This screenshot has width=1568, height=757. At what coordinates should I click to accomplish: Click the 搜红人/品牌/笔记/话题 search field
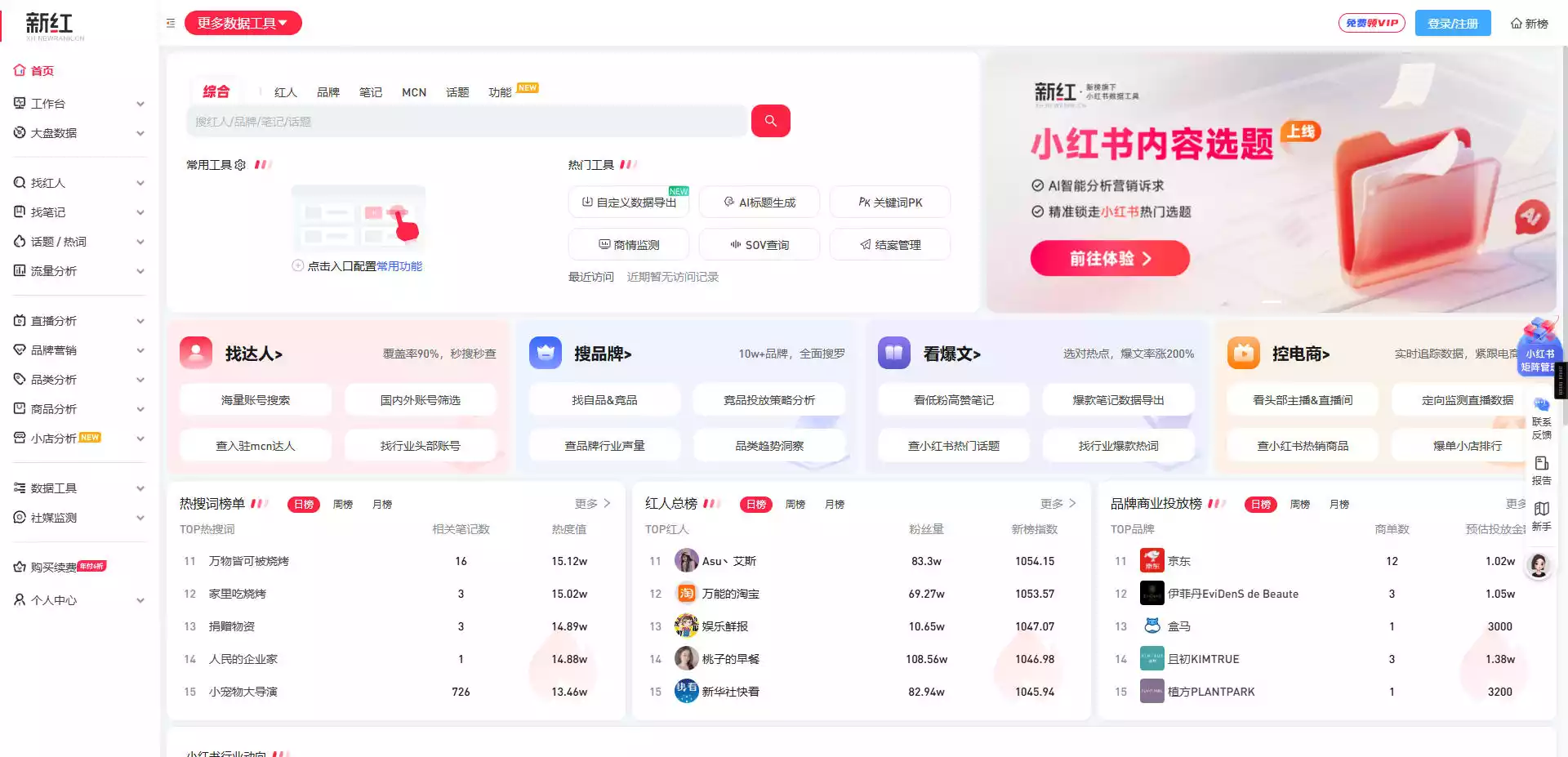coord(468,122)
